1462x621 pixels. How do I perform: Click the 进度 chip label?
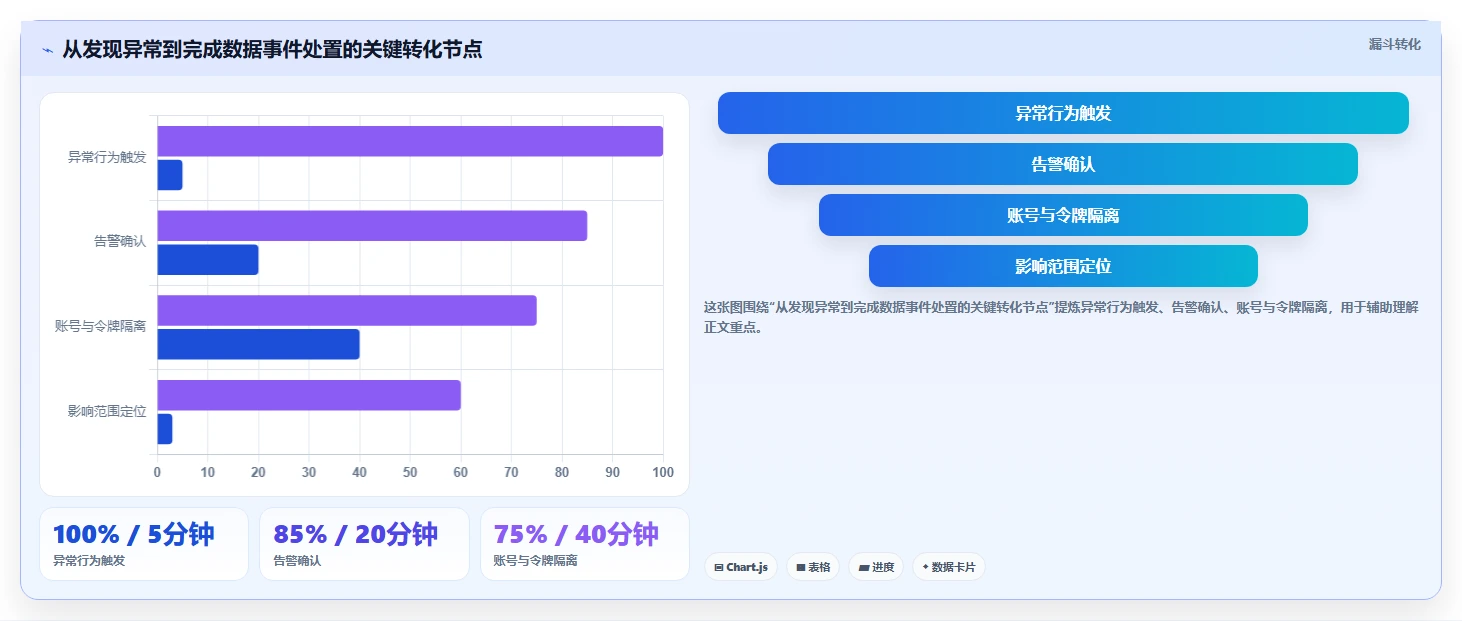883,568
